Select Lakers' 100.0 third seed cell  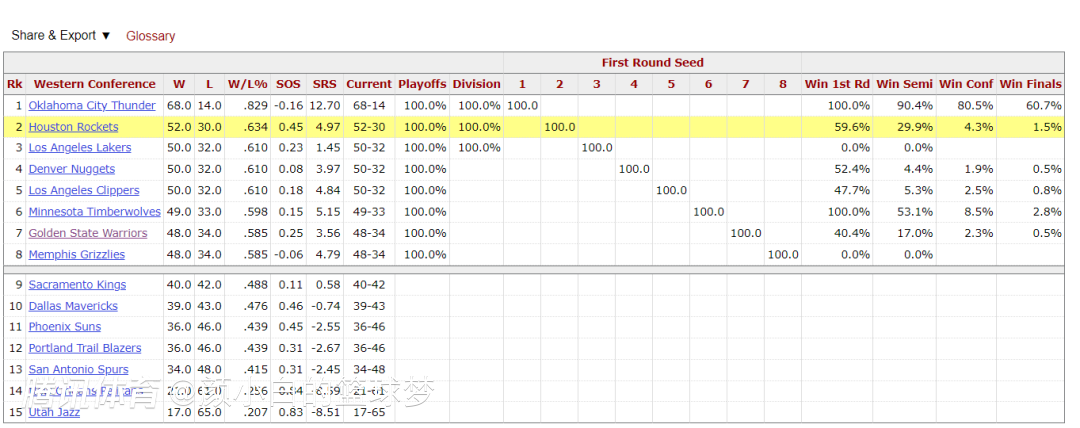(x=596, y=147)
